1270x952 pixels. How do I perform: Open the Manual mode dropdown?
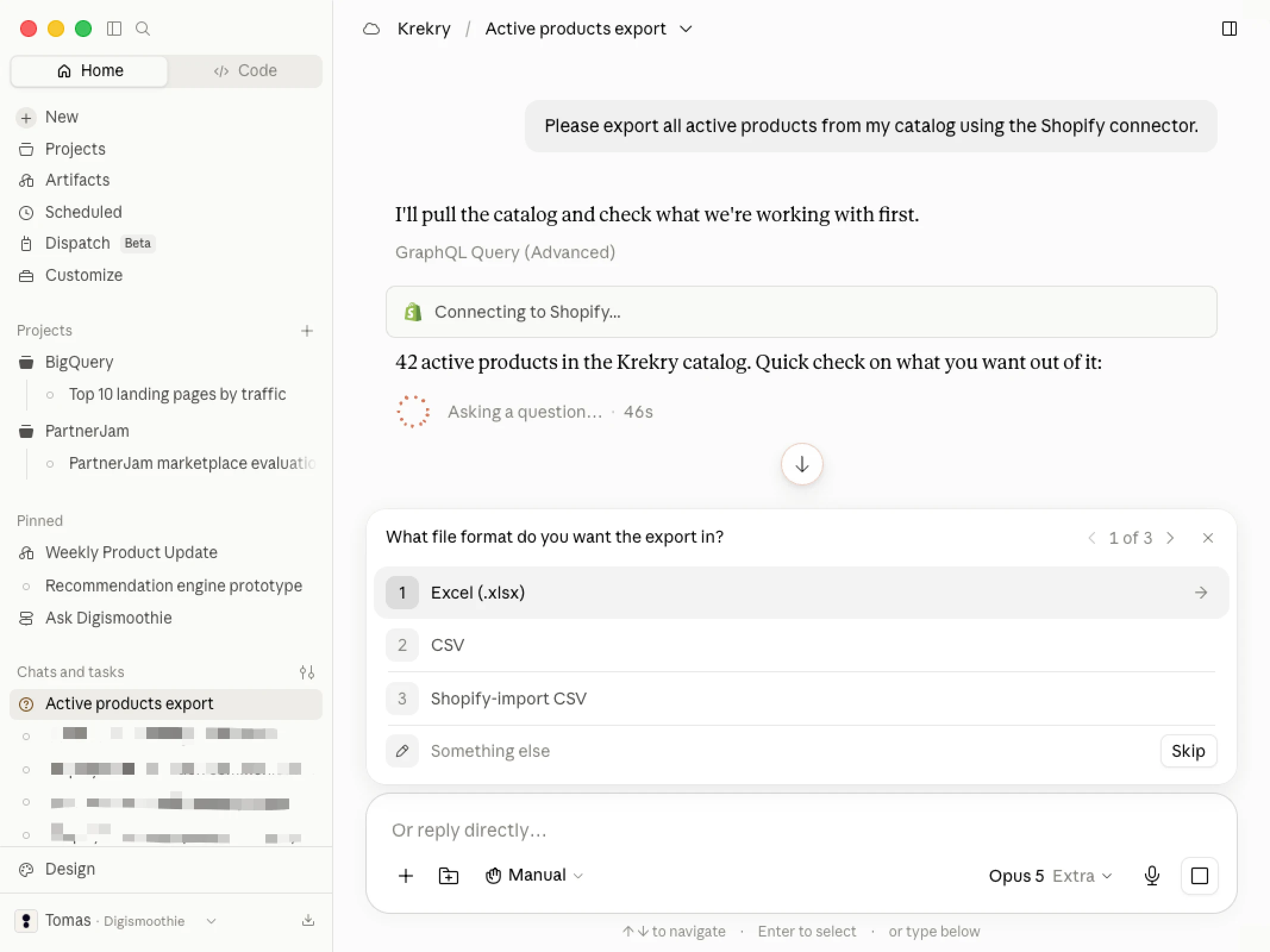click(534, 875)
